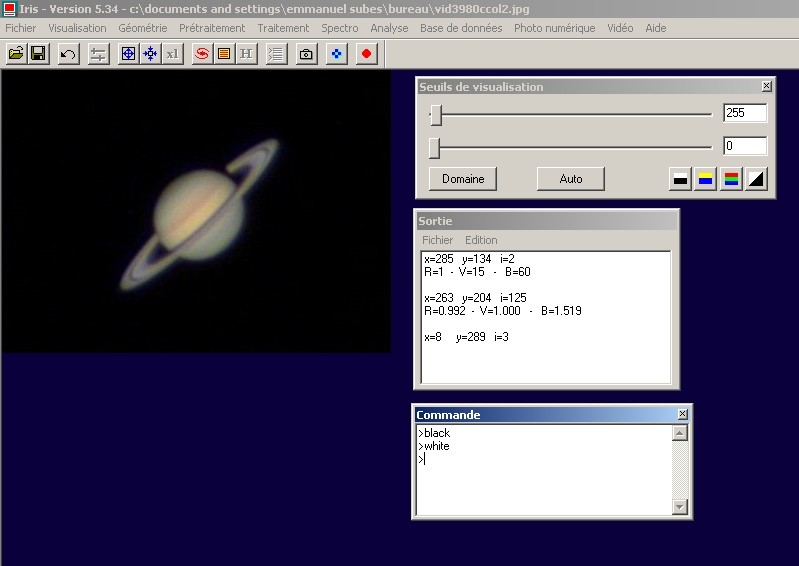
Task: Open the Traitement menu
Action: tap(283, 28)
